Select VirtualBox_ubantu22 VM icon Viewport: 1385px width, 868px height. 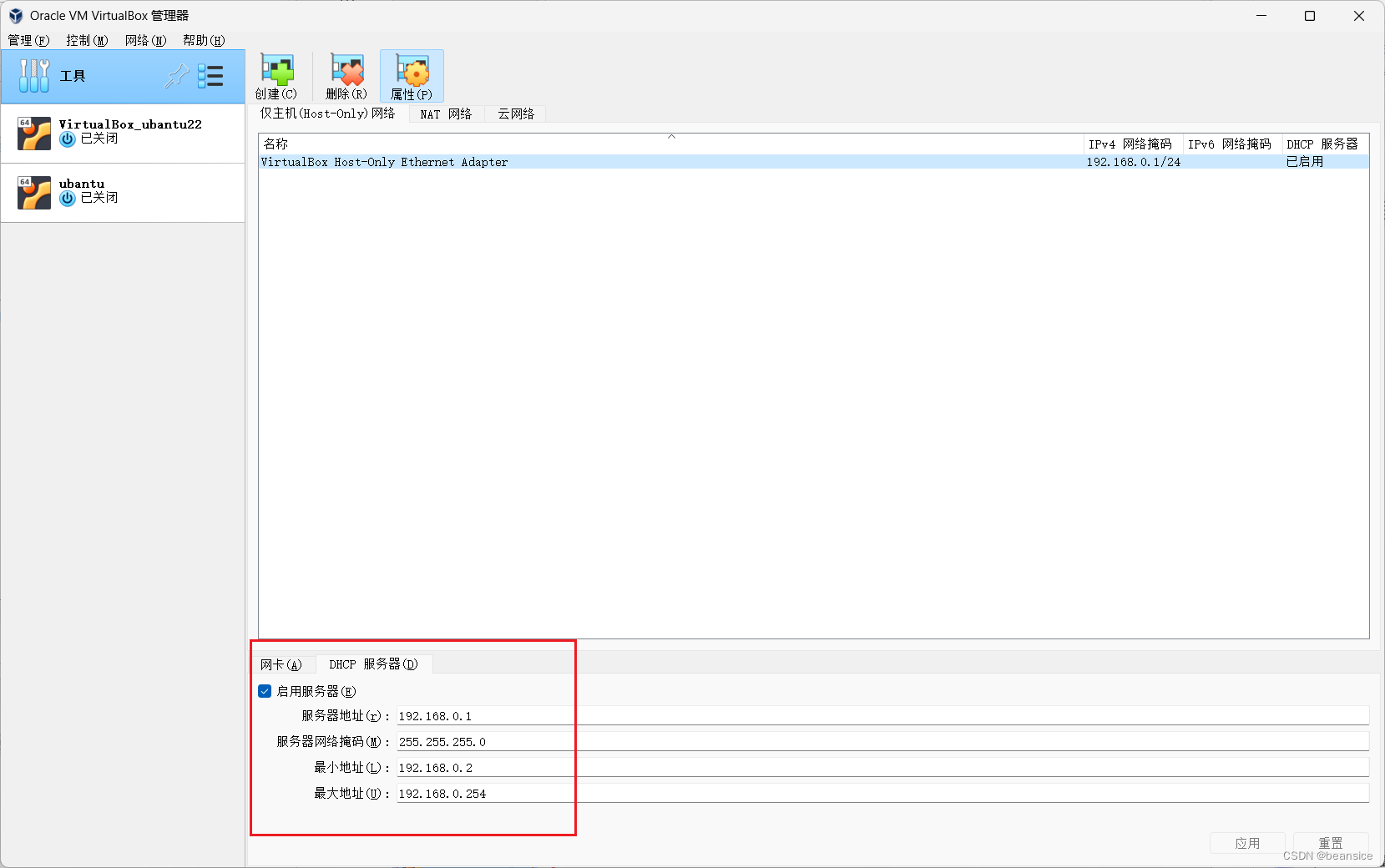click(x=34, y=134)
